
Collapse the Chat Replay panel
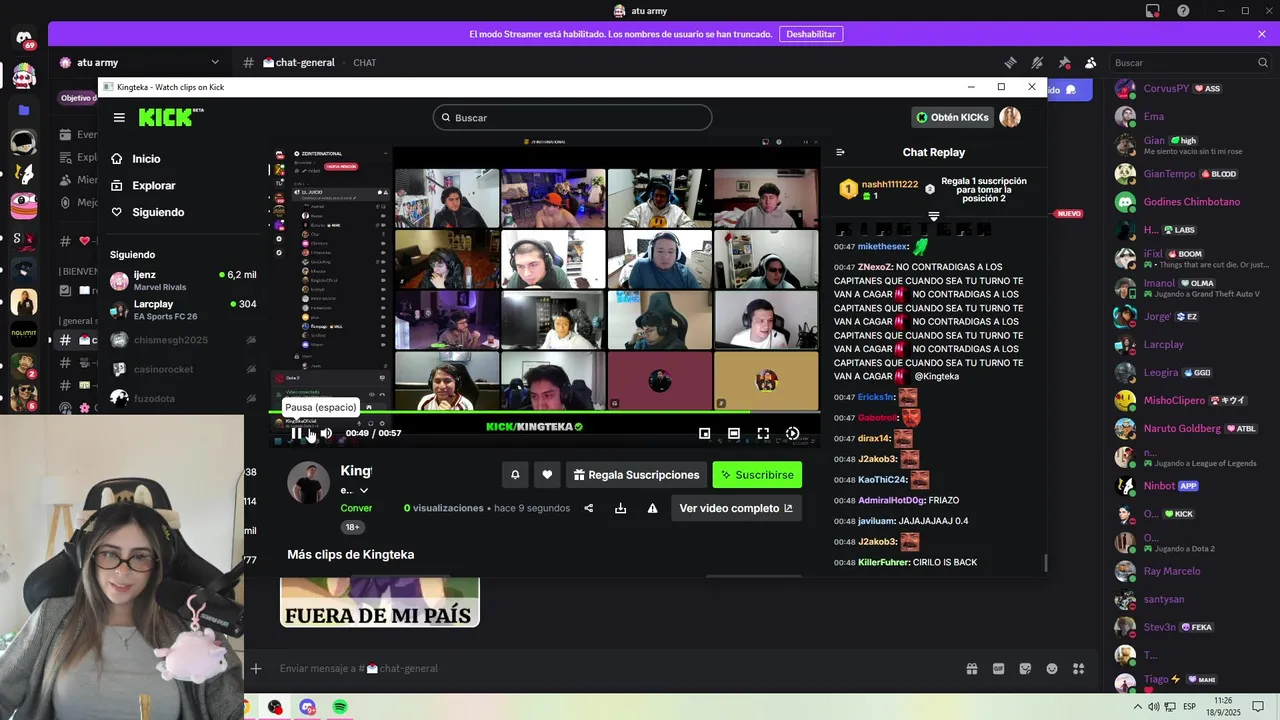840,152
